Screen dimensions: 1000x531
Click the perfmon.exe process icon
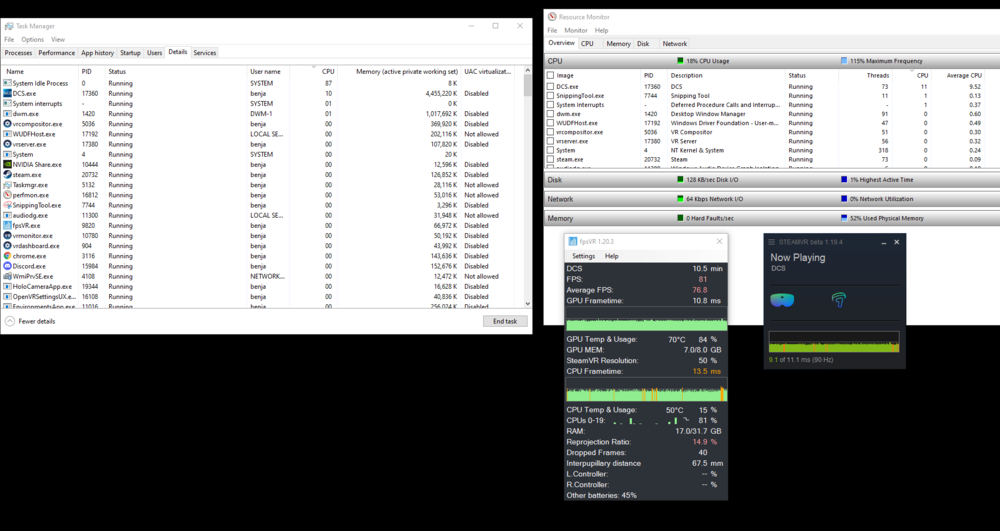8,195
